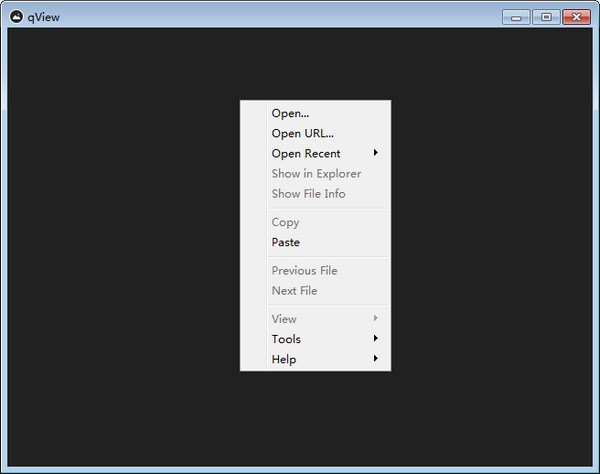Screen dimensions: 600x474
Task: Select Open URL... in the menu
Action: 302,133
